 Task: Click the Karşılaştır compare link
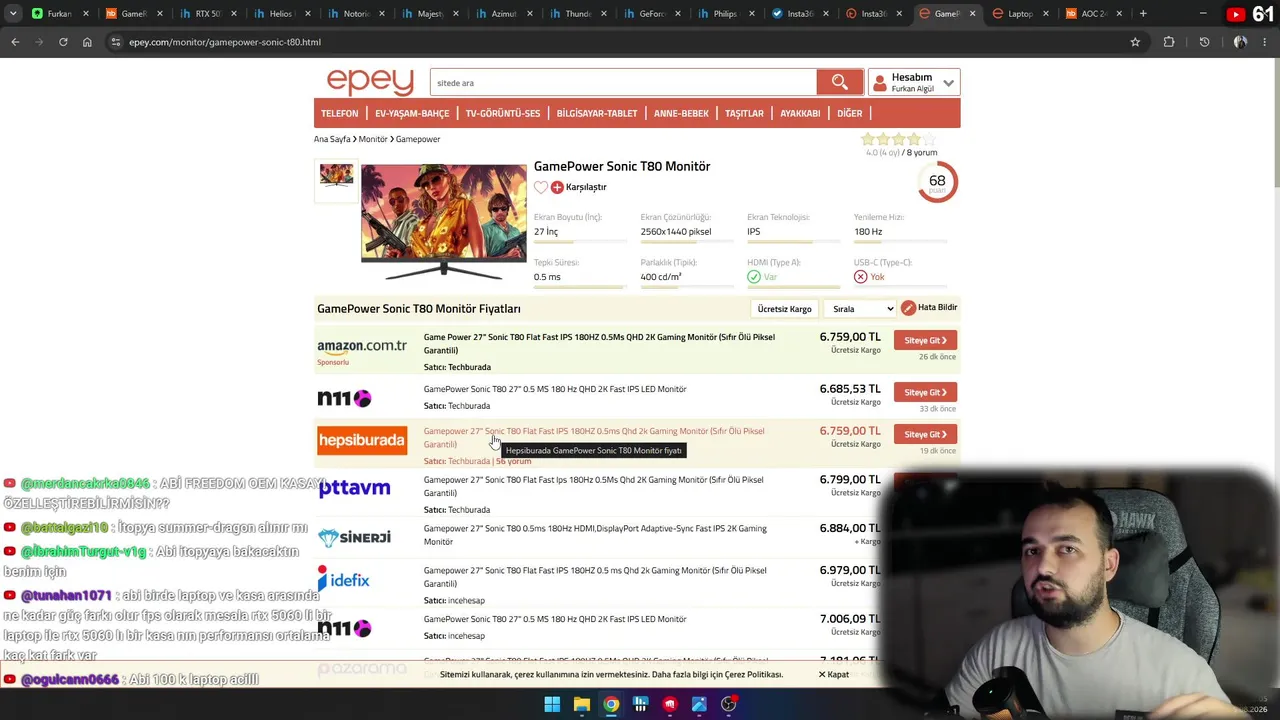coord(586,187)
